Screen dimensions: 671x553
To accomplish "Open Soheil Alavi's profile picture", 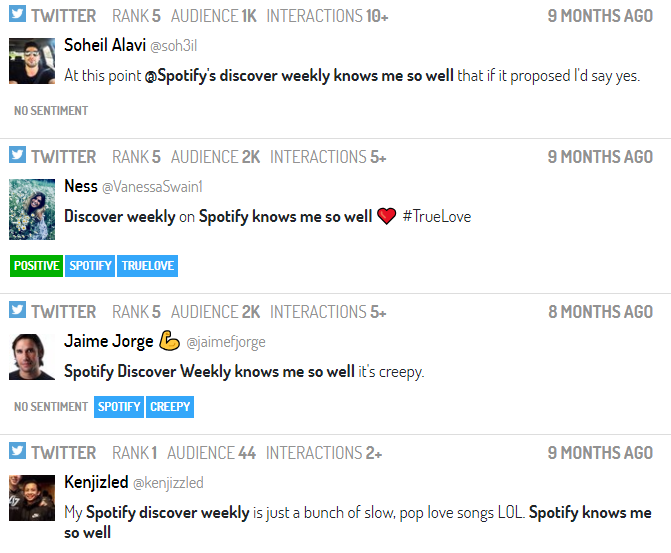I will (32, 61).
